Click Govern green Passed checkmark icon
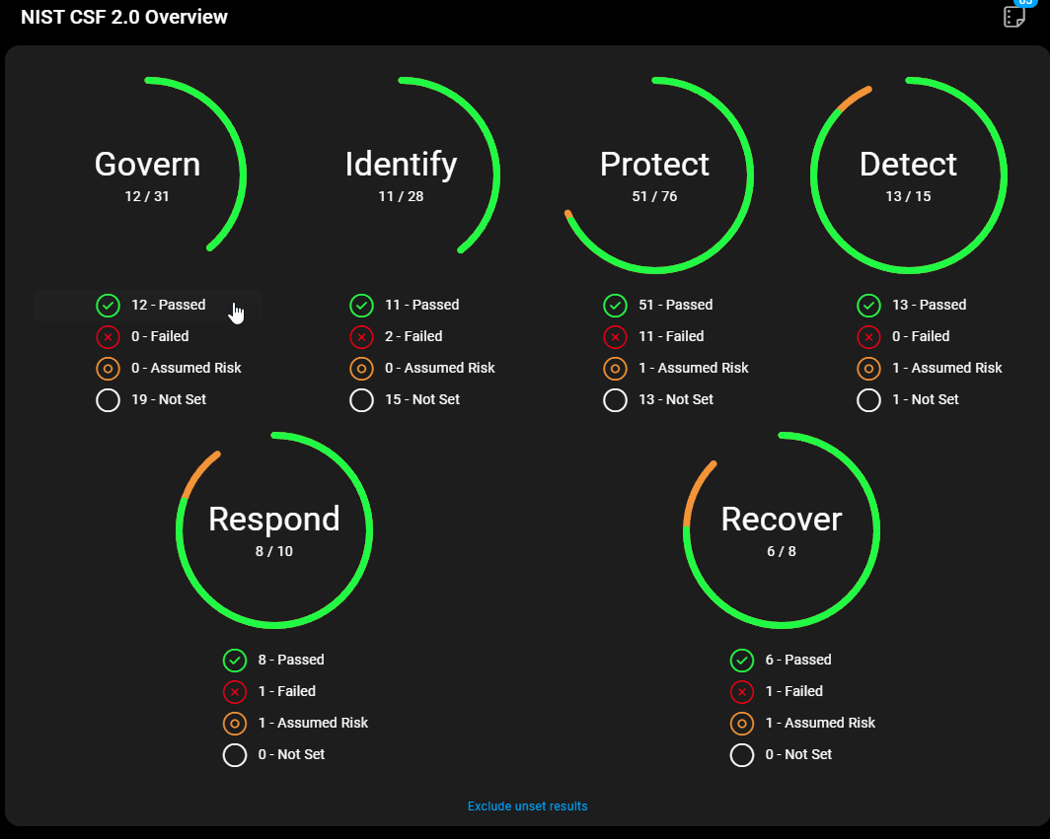Screen dimensions: 1050x839 point(108,305)
